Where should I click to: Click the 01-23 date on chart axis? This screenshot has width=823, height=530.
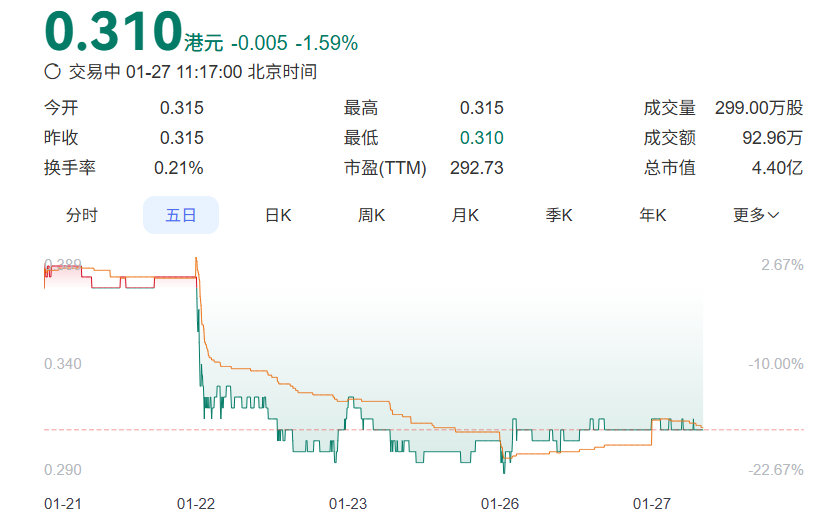[348, 504]
